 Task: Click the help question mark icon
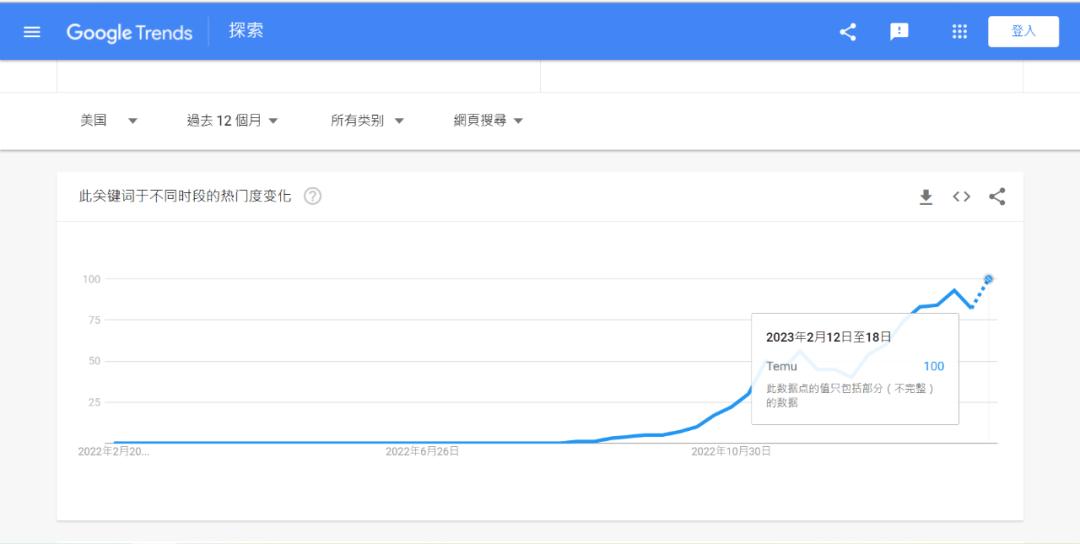[x=313, y=196]
